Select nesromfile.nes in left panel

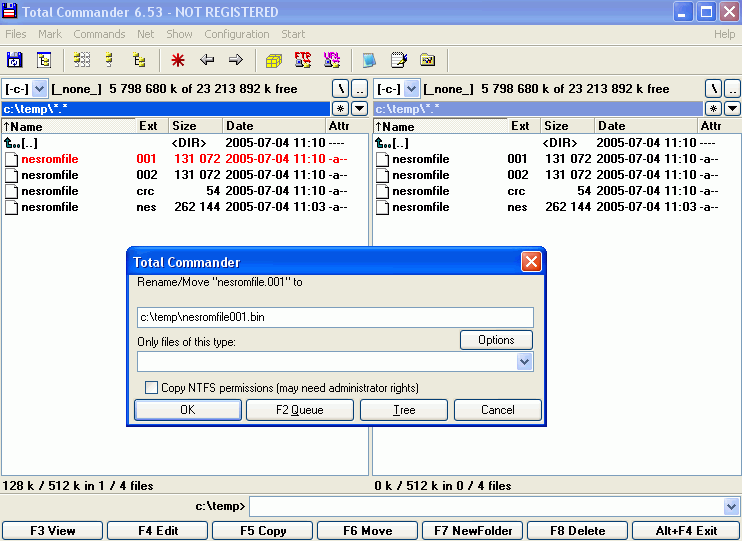(185, 207)
